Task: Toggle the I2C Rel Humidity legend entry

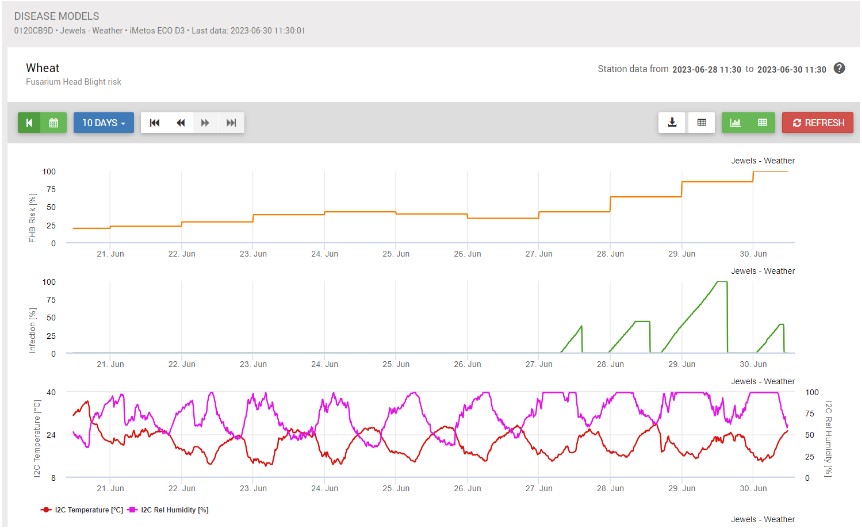Action: [168, 510]
